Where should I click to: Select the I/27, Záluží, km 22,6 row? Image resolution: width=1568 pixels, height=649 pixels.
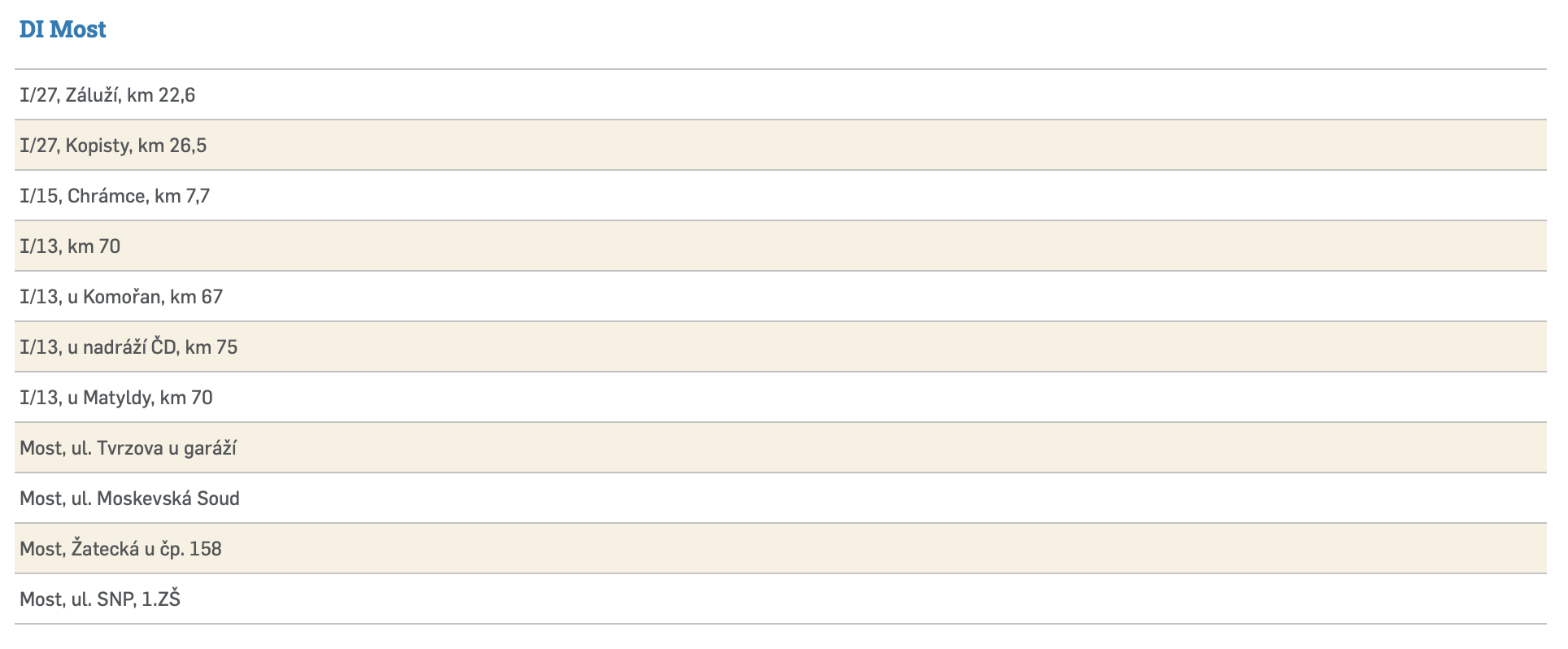[x=107, y=95]
